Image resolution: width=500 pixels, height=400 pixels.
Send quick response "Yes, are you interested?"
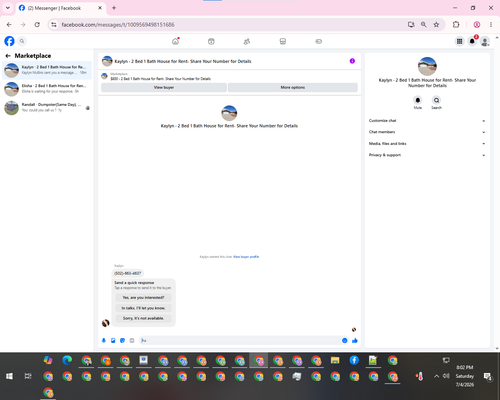[x=143, y=297]
